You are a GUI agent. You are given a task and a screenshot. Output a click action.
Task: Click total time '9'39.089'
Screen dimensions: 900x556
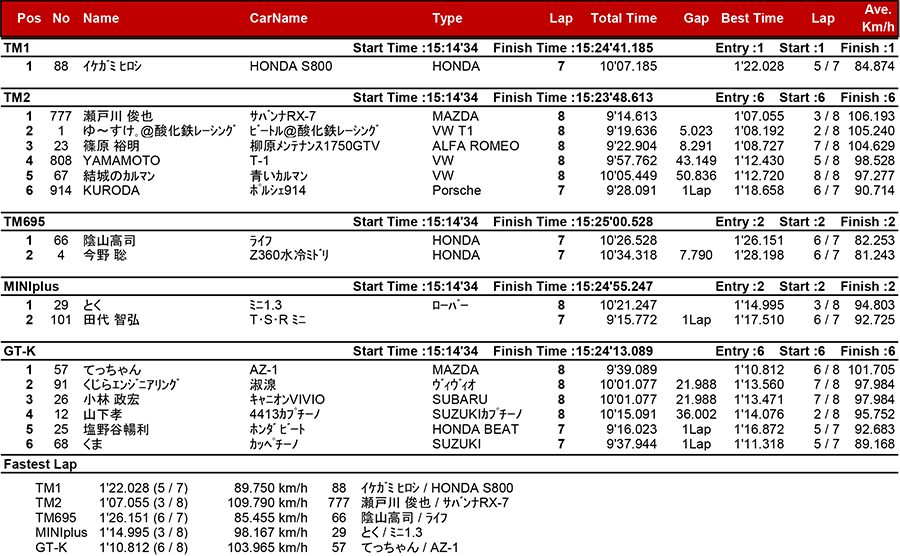pyautogui.click(x=631, y=371)
